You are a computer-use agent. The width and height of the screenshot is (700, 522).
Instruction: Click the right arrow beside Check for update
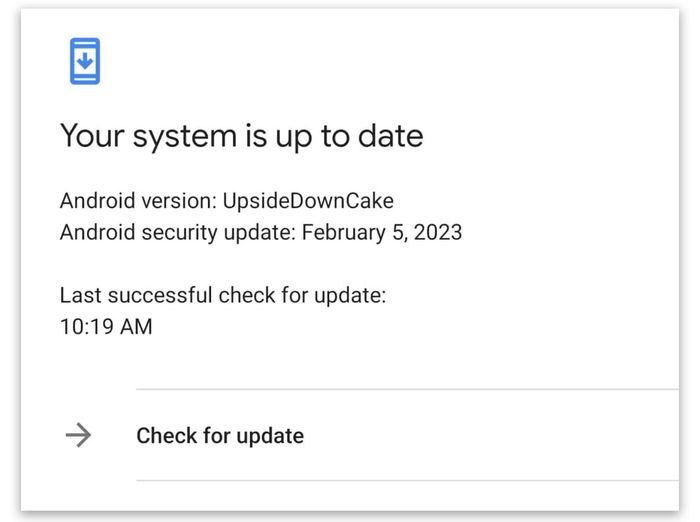[77, 435]
